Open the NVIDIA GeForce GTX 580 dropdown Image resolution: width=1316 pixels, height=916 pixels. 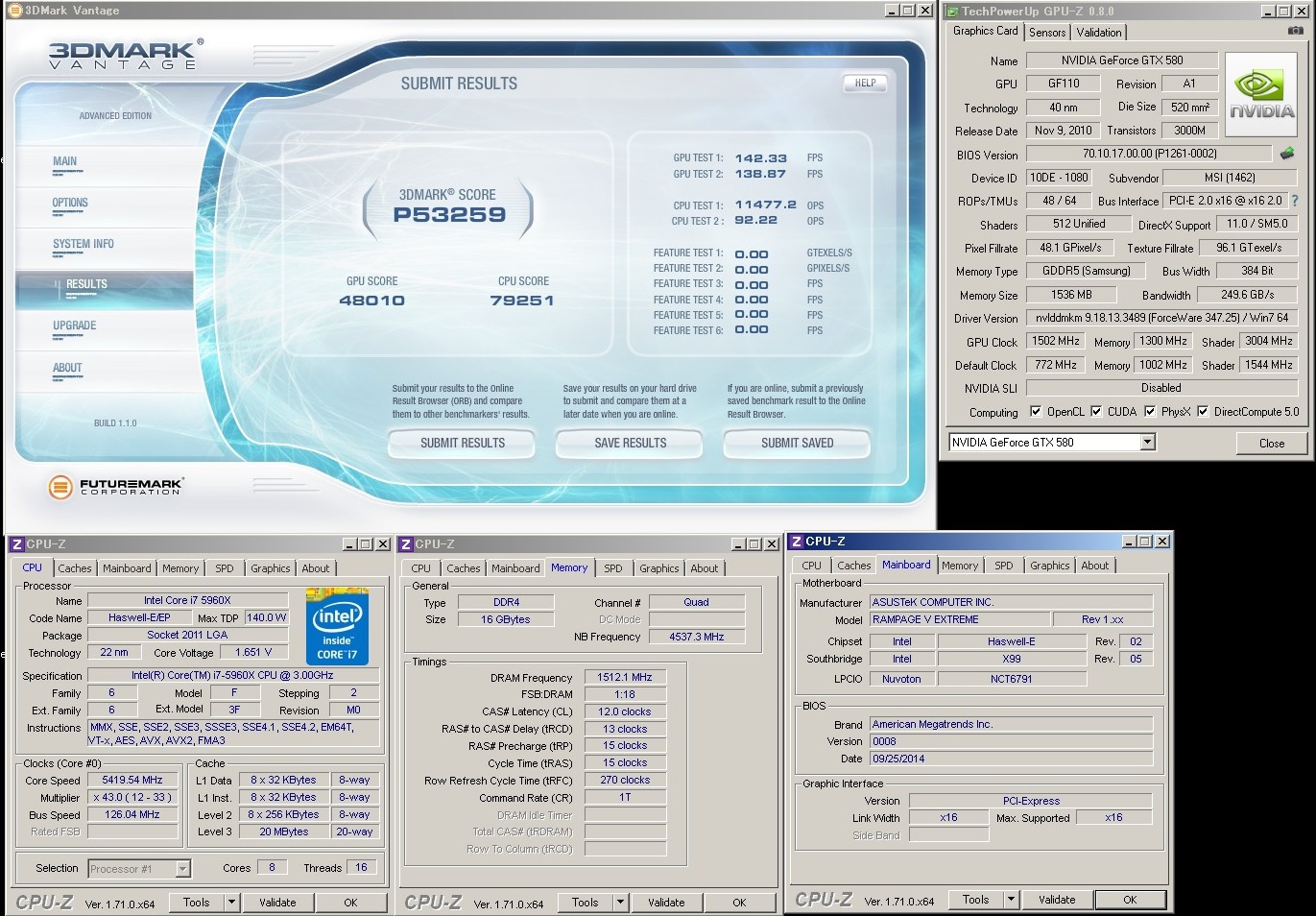[1147, 443]
